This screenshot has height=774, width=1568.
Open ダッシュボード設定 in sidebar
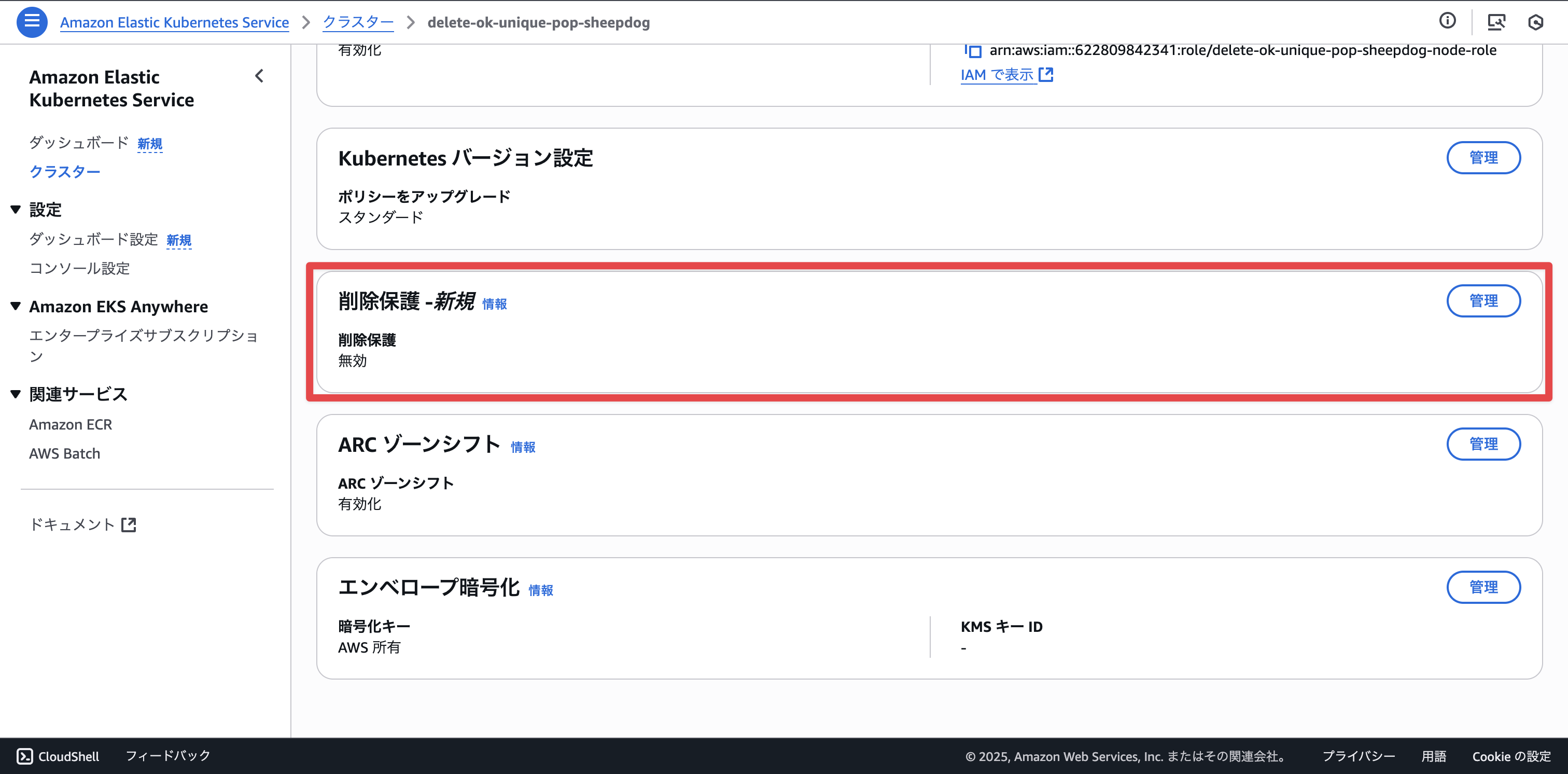point(94,239)
